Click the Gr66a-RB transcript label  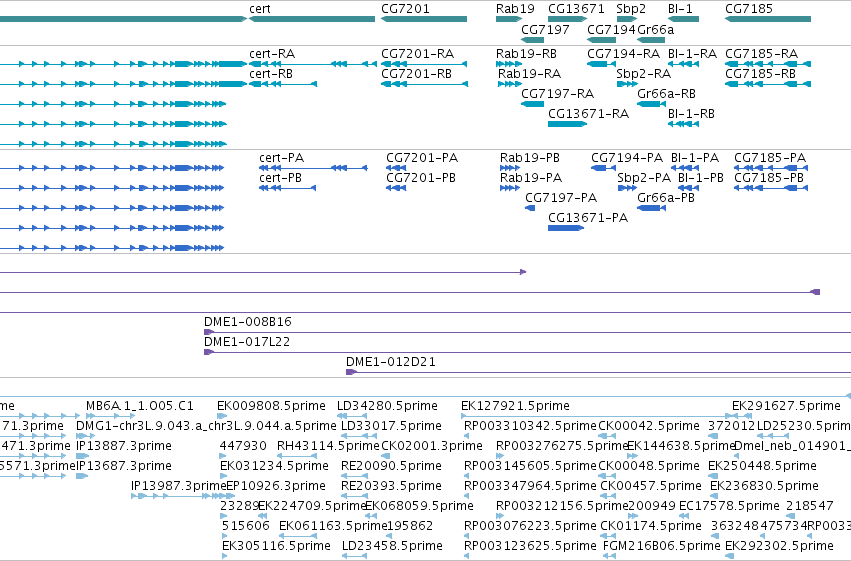pyautogui.click(x=666, y=94)
